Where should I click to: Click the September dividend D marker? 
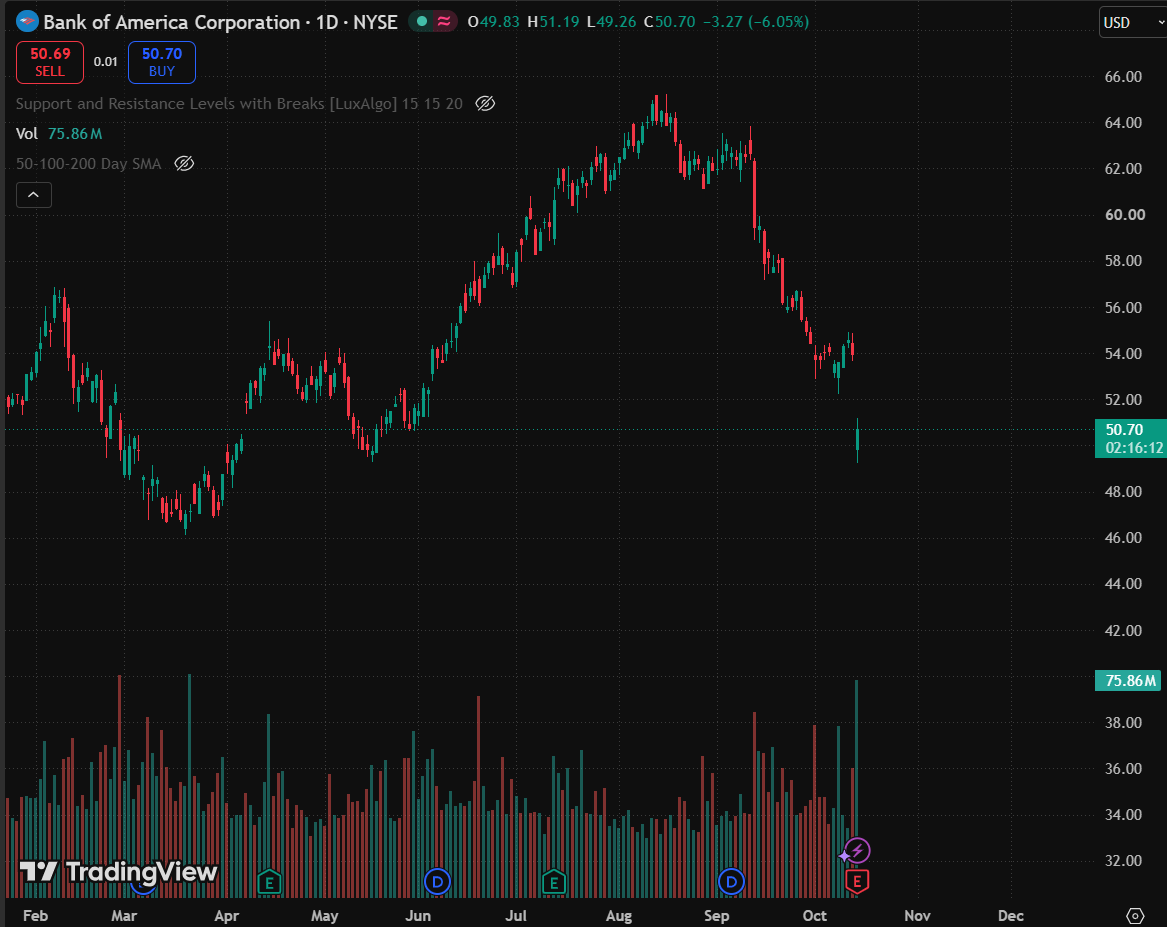click(x=732, y=882)
